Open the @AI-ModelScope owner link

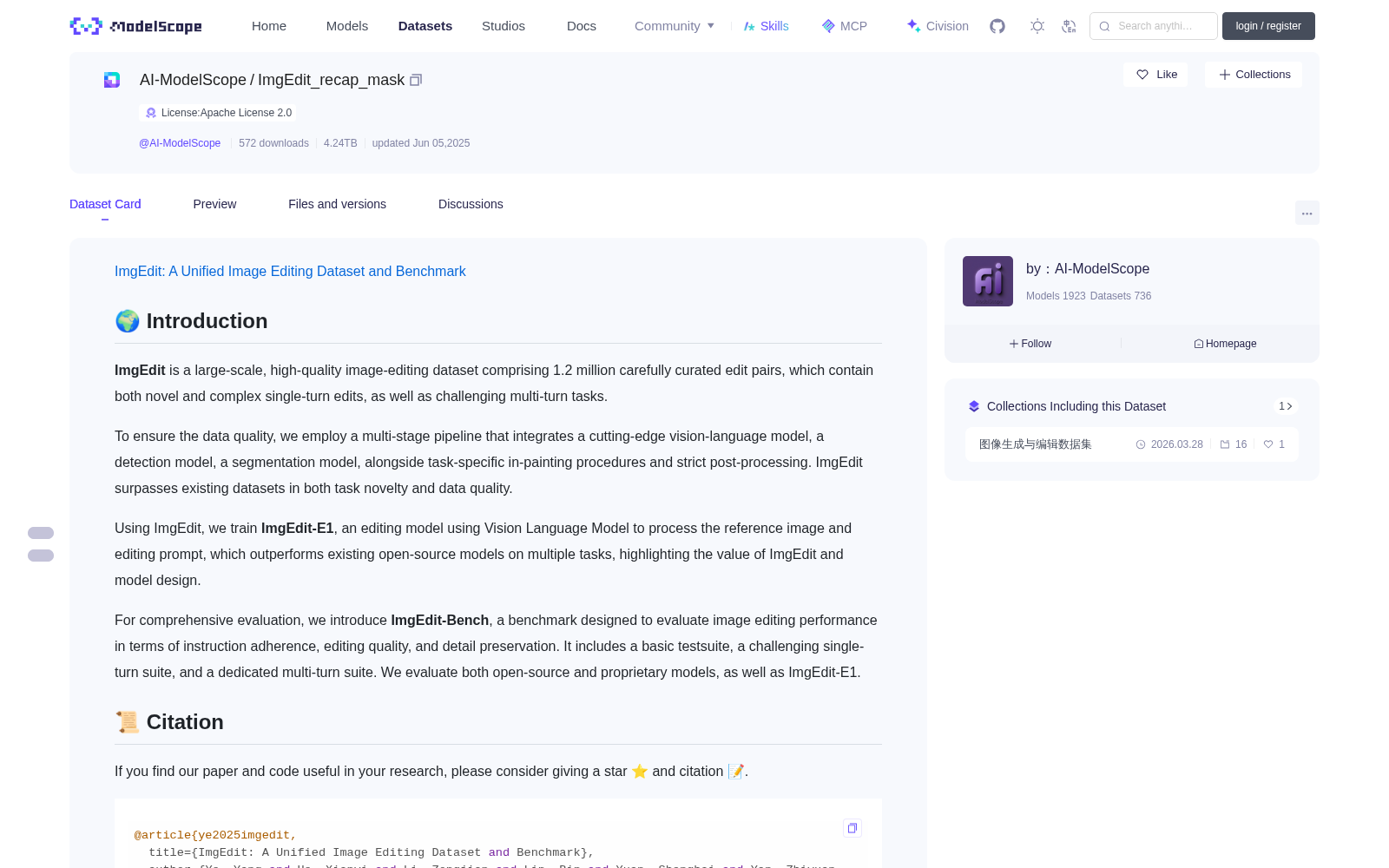coord(180,143)
